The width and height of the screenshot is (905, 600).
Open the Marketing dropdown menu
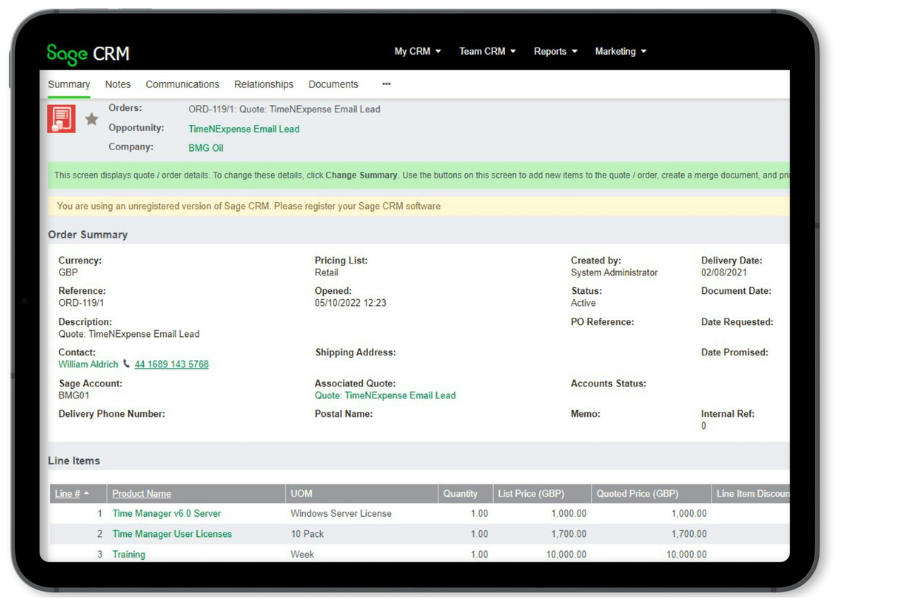click(x=620, y=51)
